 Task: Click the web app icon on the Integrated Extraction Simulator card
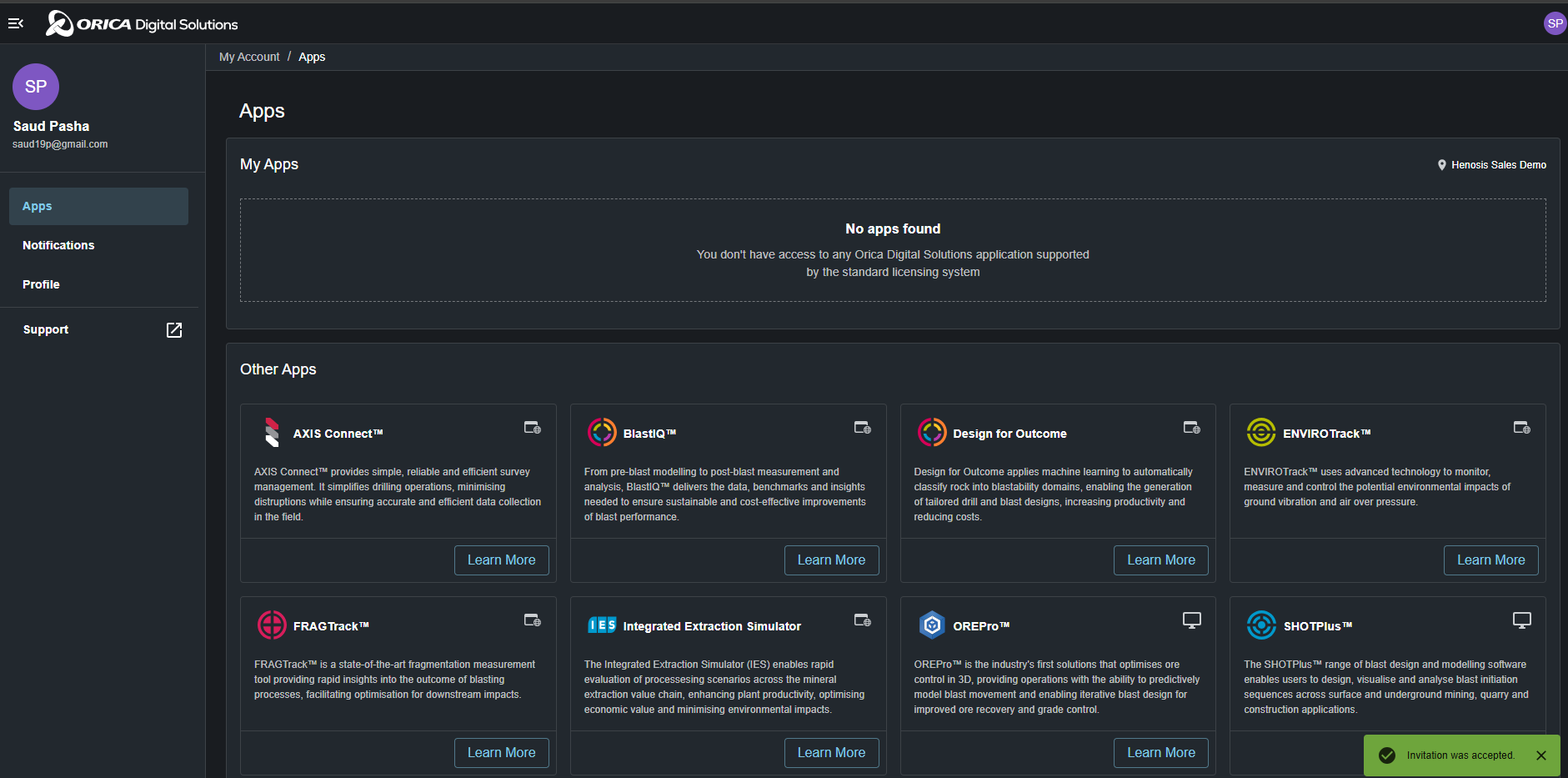[x=862, y=620]
